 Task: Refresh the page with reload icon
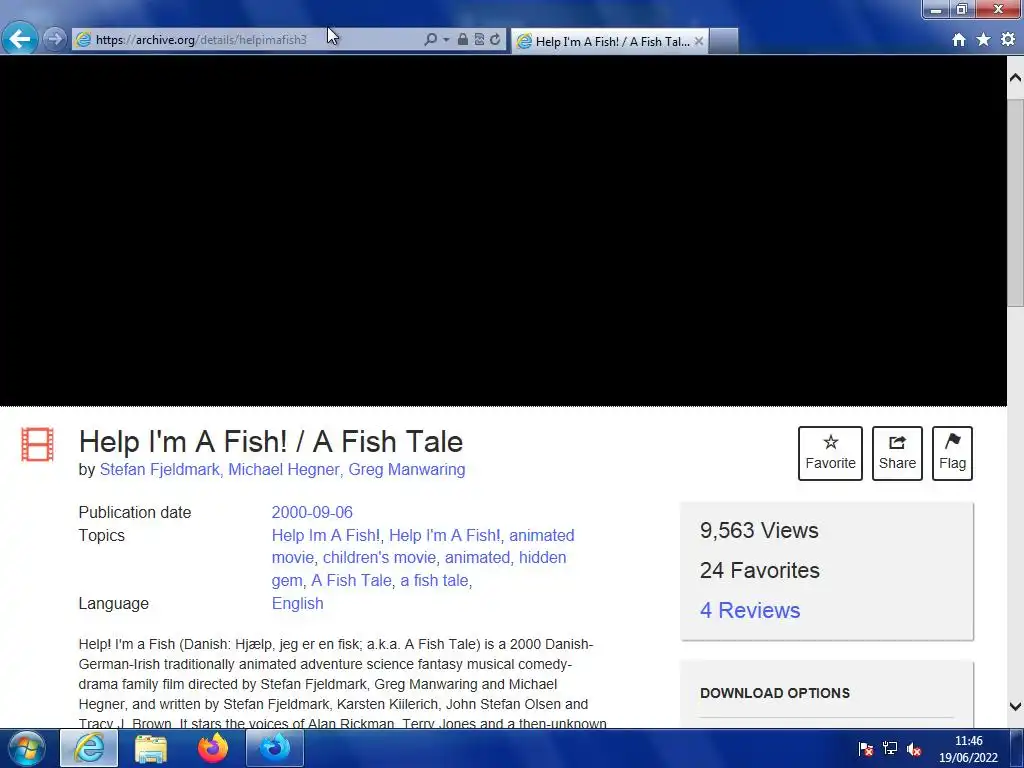[495, 39]
